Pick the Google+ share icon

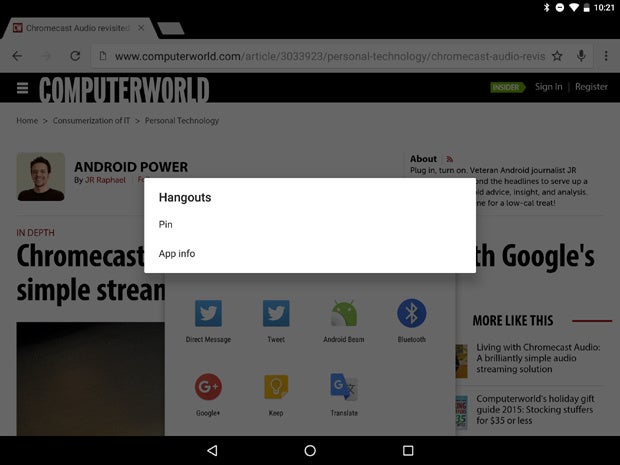(208, 386)
